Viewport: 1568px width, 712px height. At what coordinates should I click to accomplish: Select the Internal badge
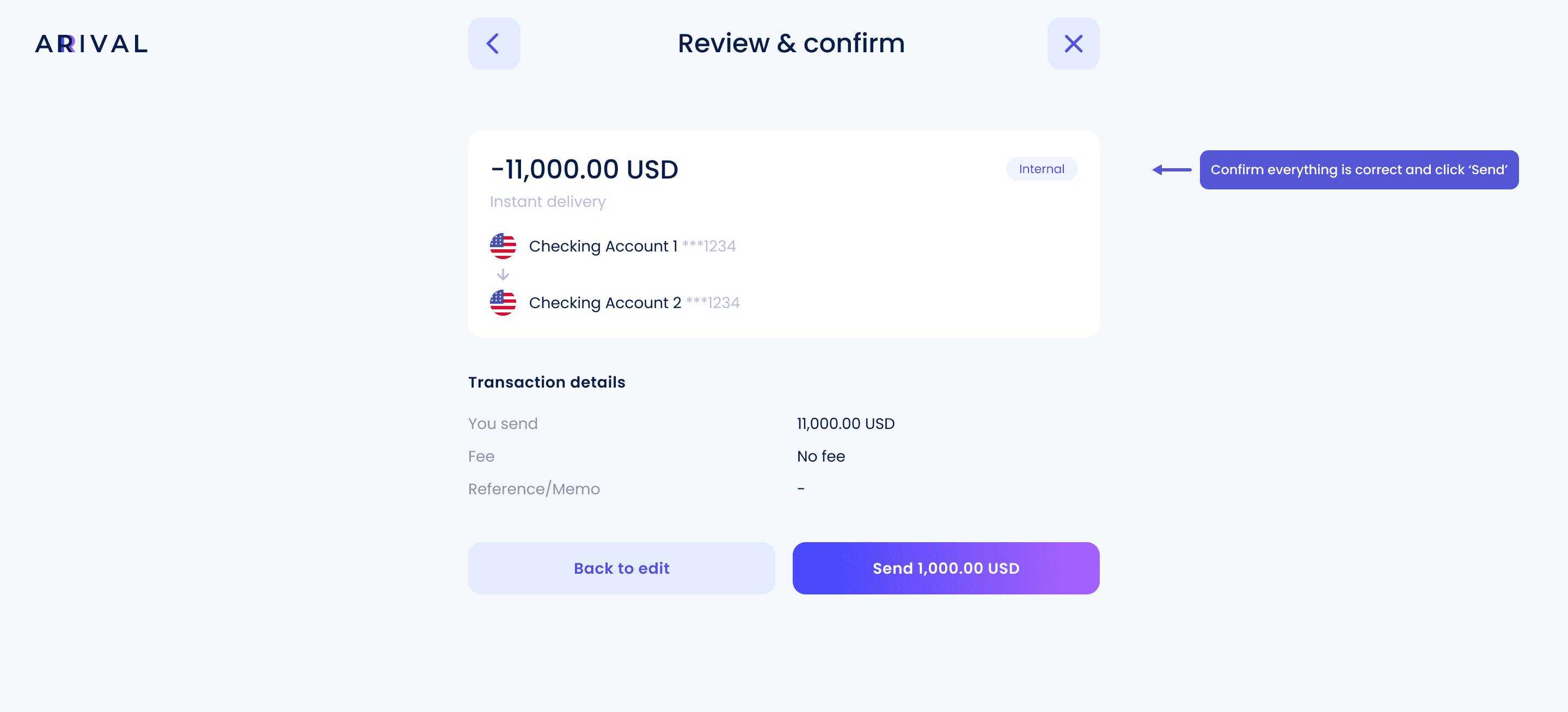(x=1042, y=169)
